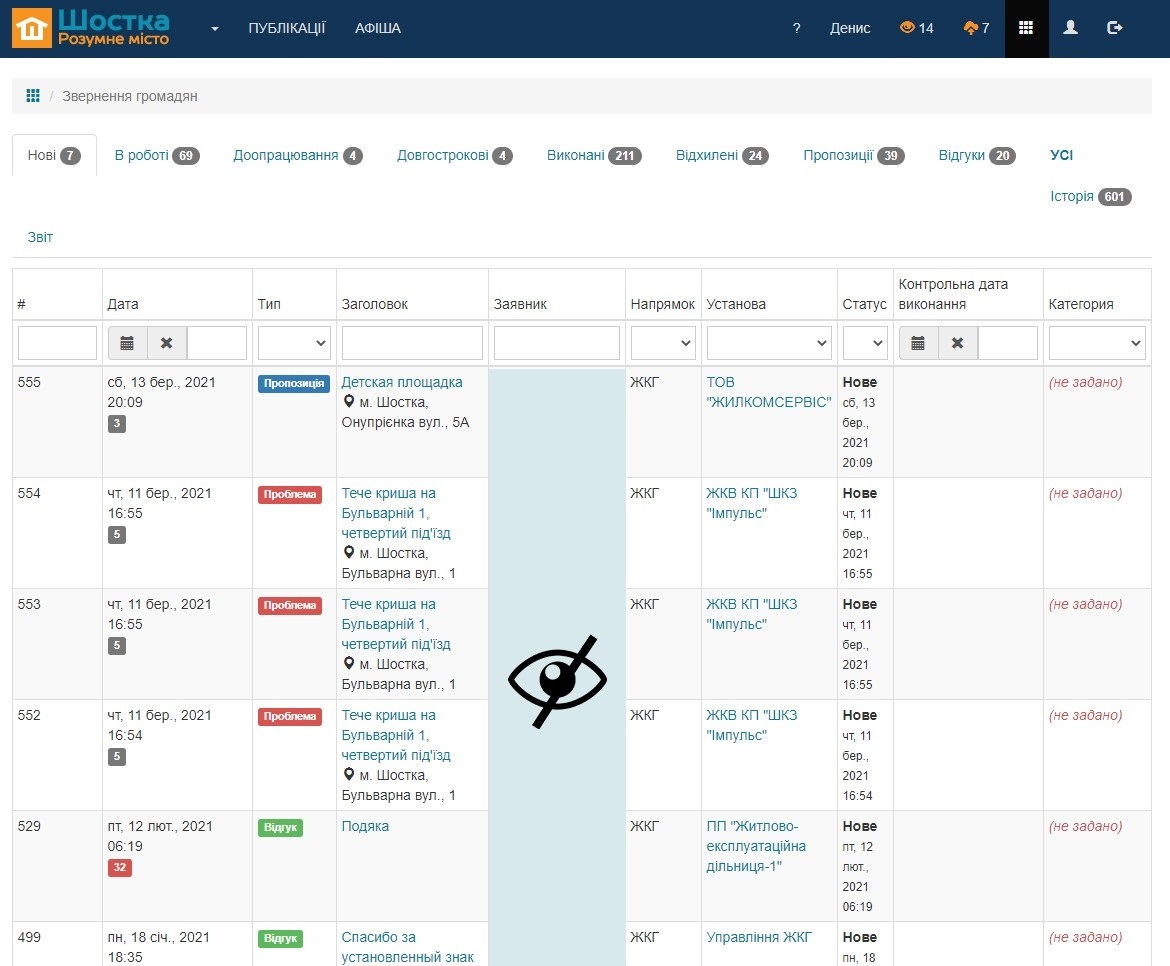Open the Статус filter dropdown
The image size is (1170, 966).
click(x=865, y=343)
